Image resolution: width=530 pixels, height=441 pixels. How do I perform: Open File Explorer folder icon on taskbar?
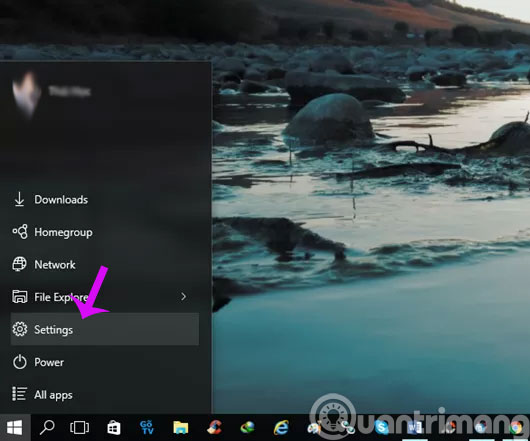(181, 427)
